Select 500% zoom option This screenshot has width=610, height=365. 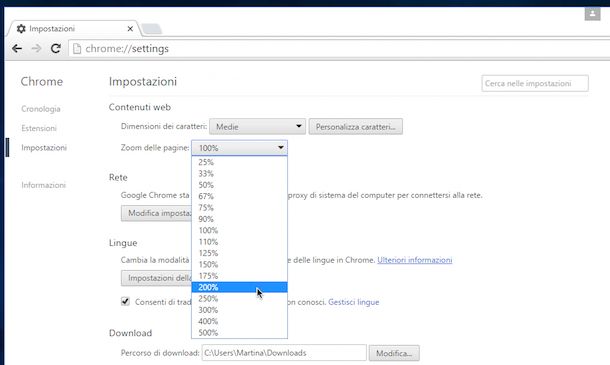(x=240, y=333)
